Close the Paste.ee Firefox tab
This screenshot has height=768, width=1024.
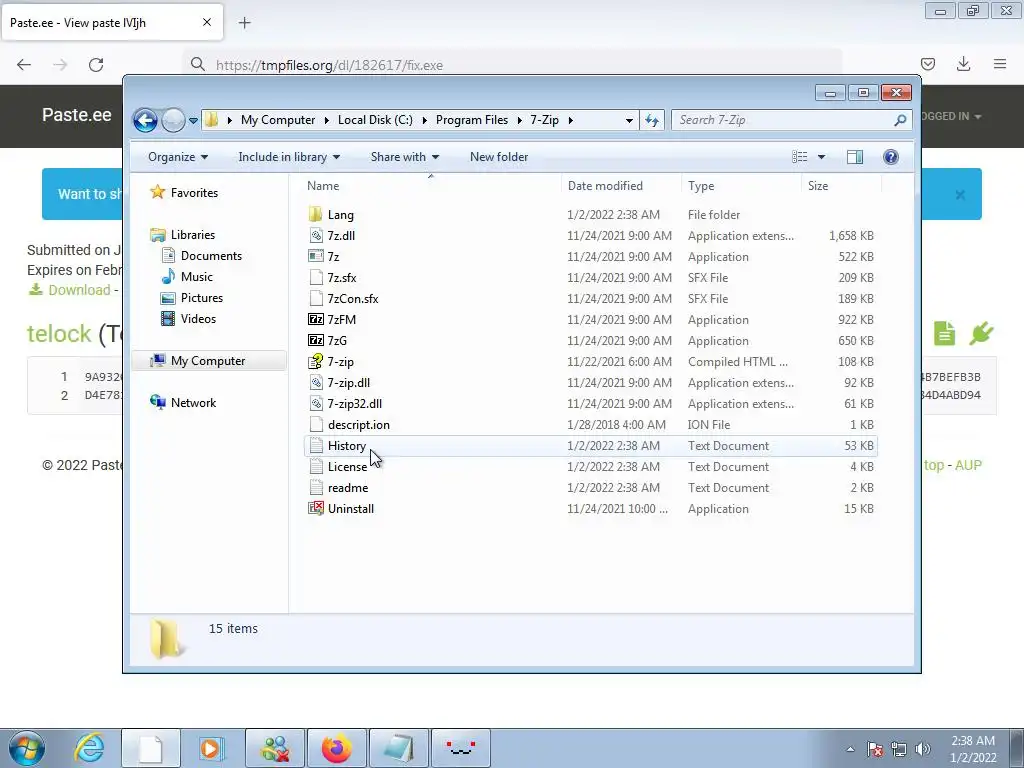[x=206, y=22]
